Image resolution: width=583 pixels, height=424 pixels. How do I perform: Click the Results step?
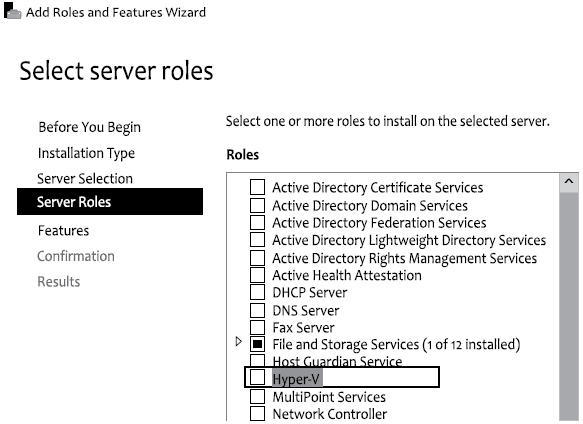coord(59,282)
